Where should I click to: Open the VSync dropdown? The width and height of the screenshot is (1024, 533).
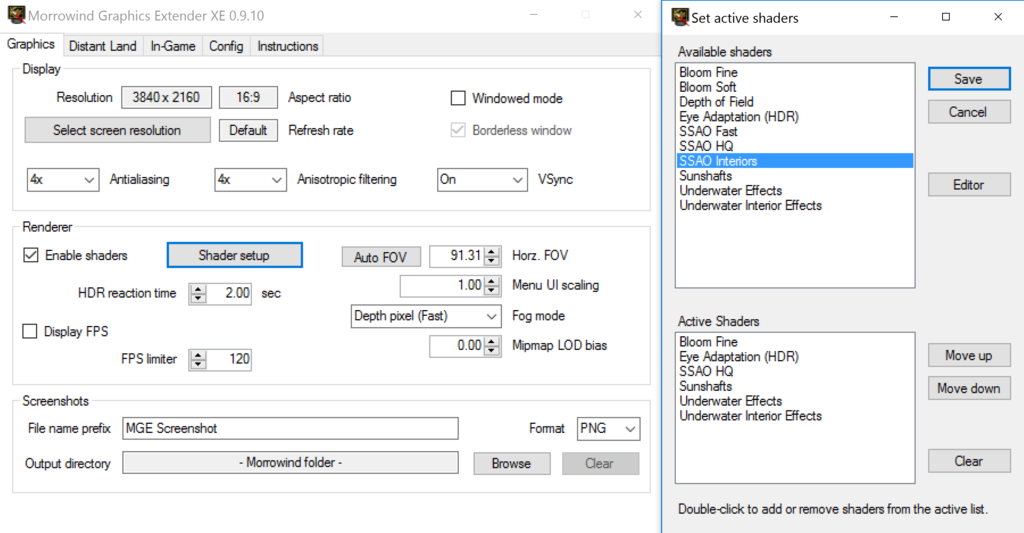[482, 179]
